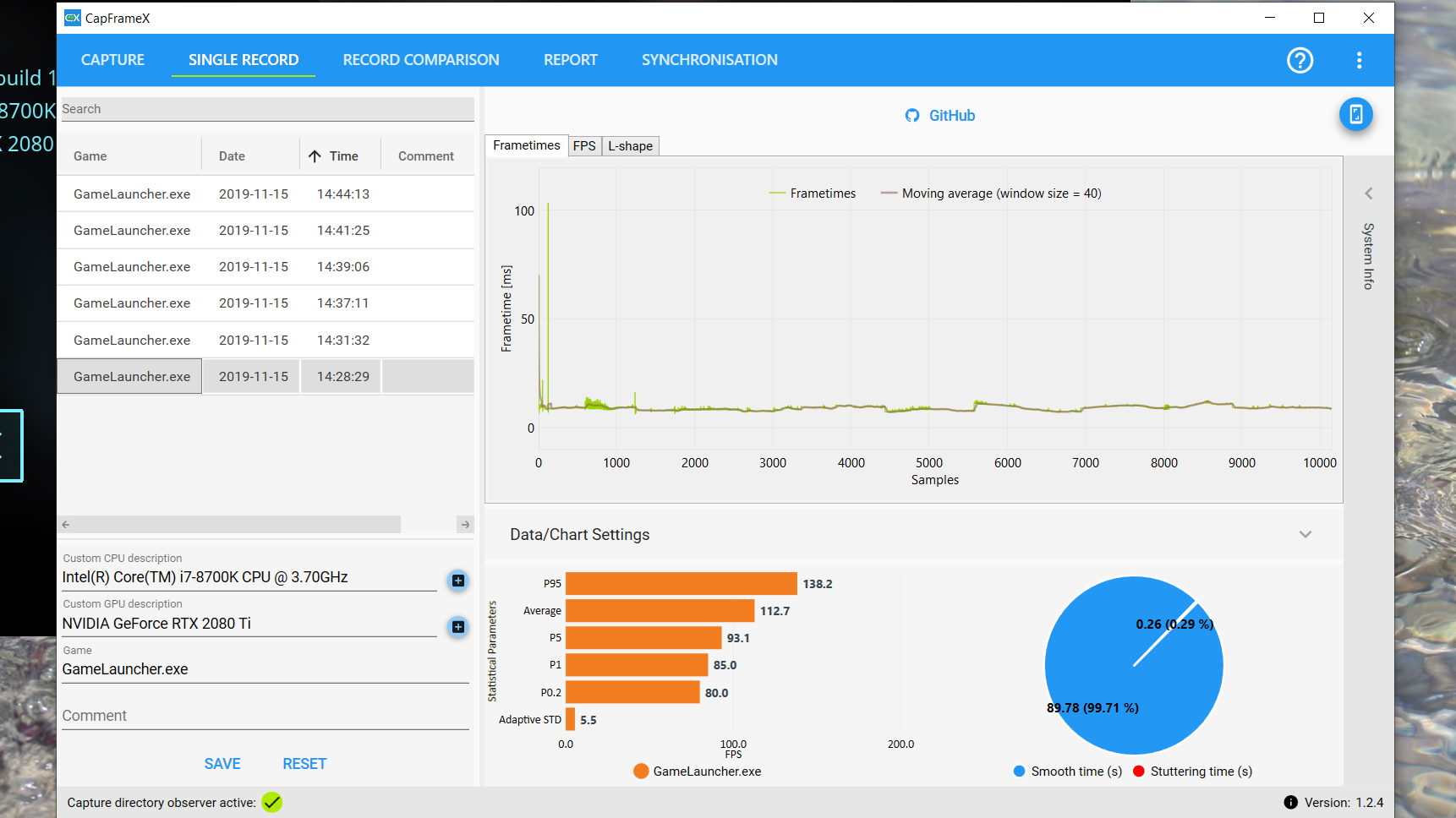Toggle the Moving average legend series

click(x=991, y=194)
